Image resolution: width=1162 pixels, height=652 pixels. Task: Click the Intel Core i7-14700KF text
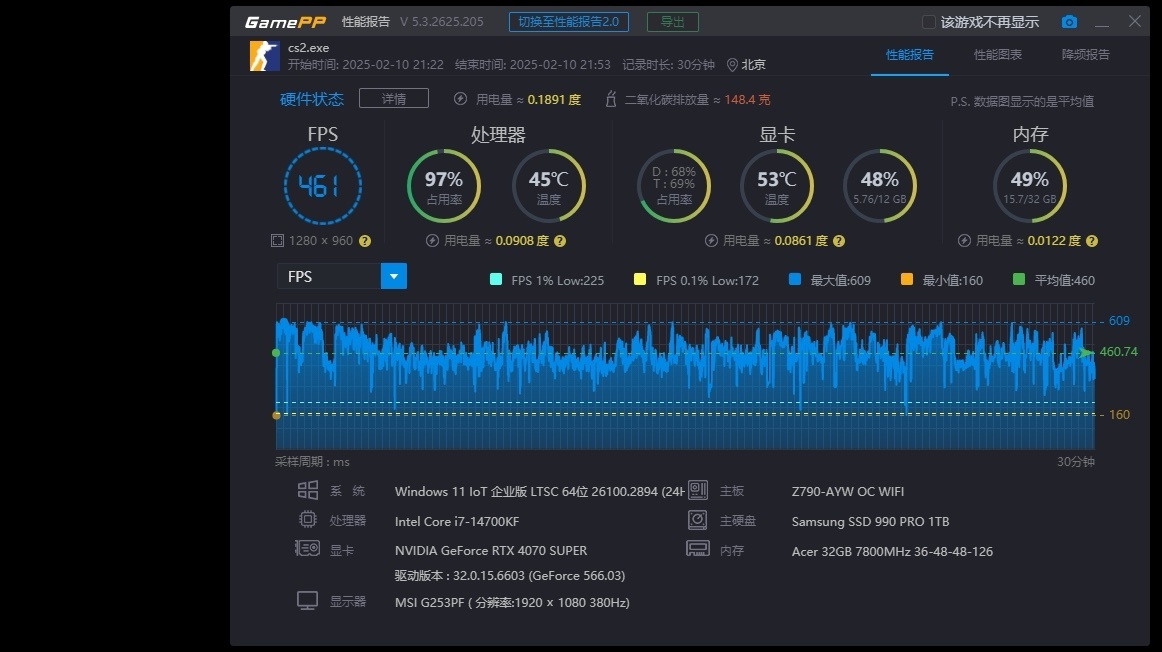pos(456,522)
